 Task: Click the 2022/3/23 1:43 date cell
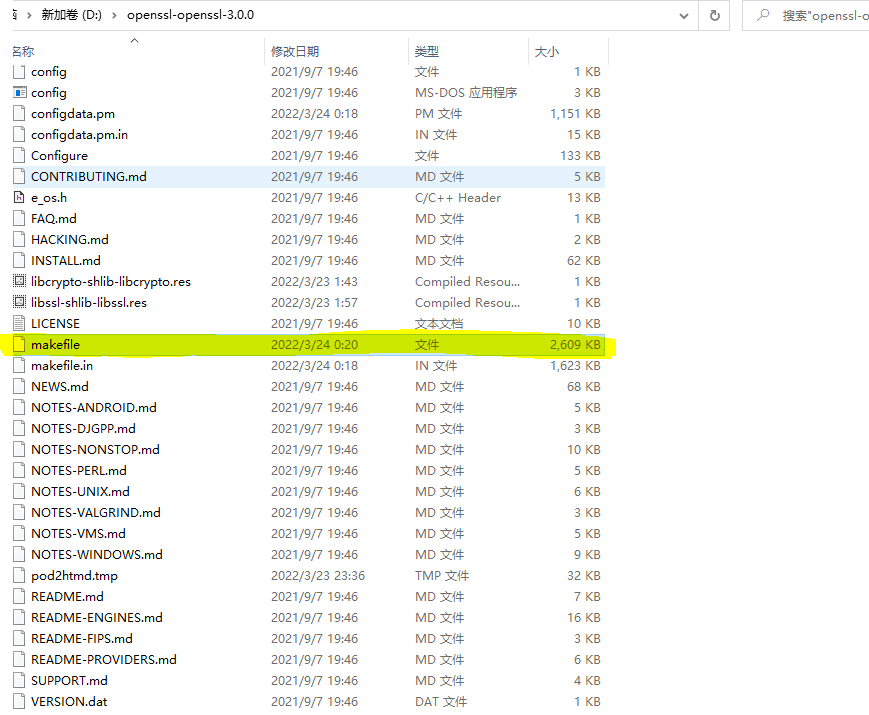click(314, 282)
